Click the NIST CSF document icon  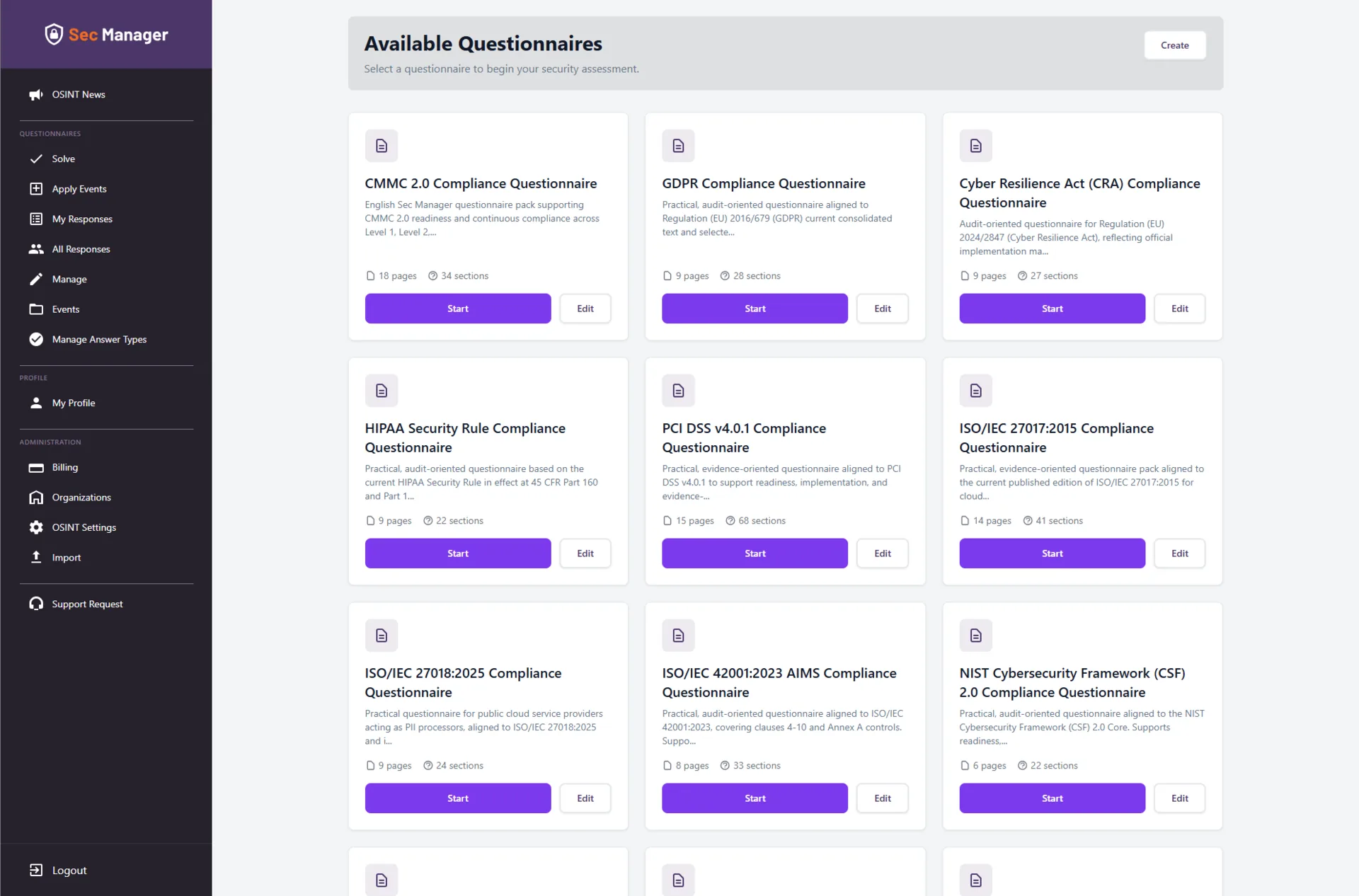(975, 636)
